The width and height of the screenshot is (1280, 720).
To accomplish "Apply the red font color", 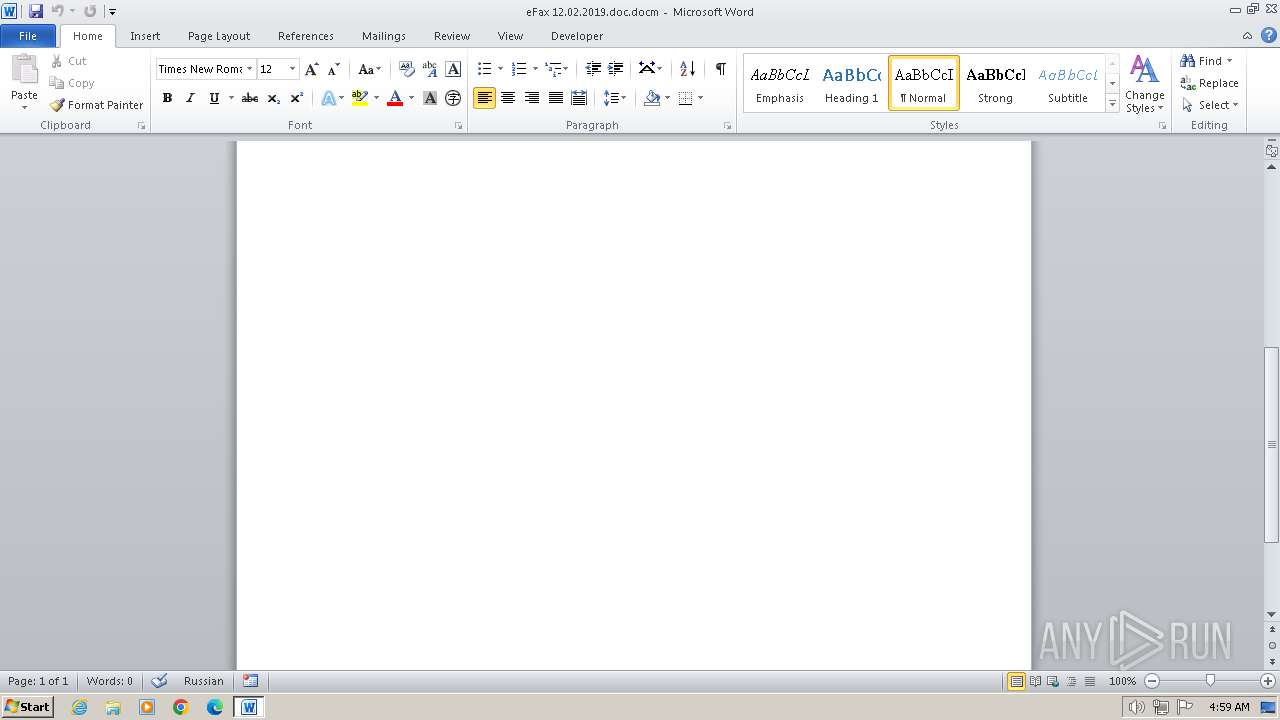I will point(395,98).
